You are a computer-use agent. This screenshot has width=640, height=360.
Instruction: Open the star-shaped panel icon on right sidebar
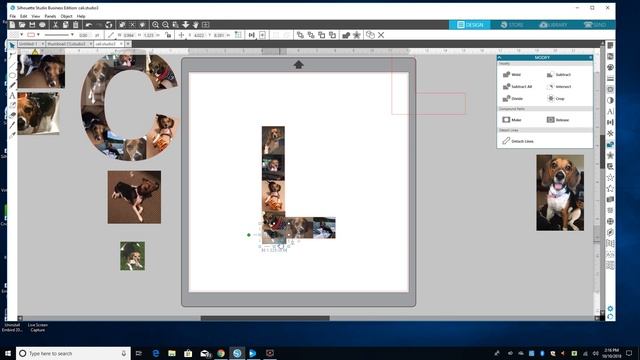pos(610,156)
